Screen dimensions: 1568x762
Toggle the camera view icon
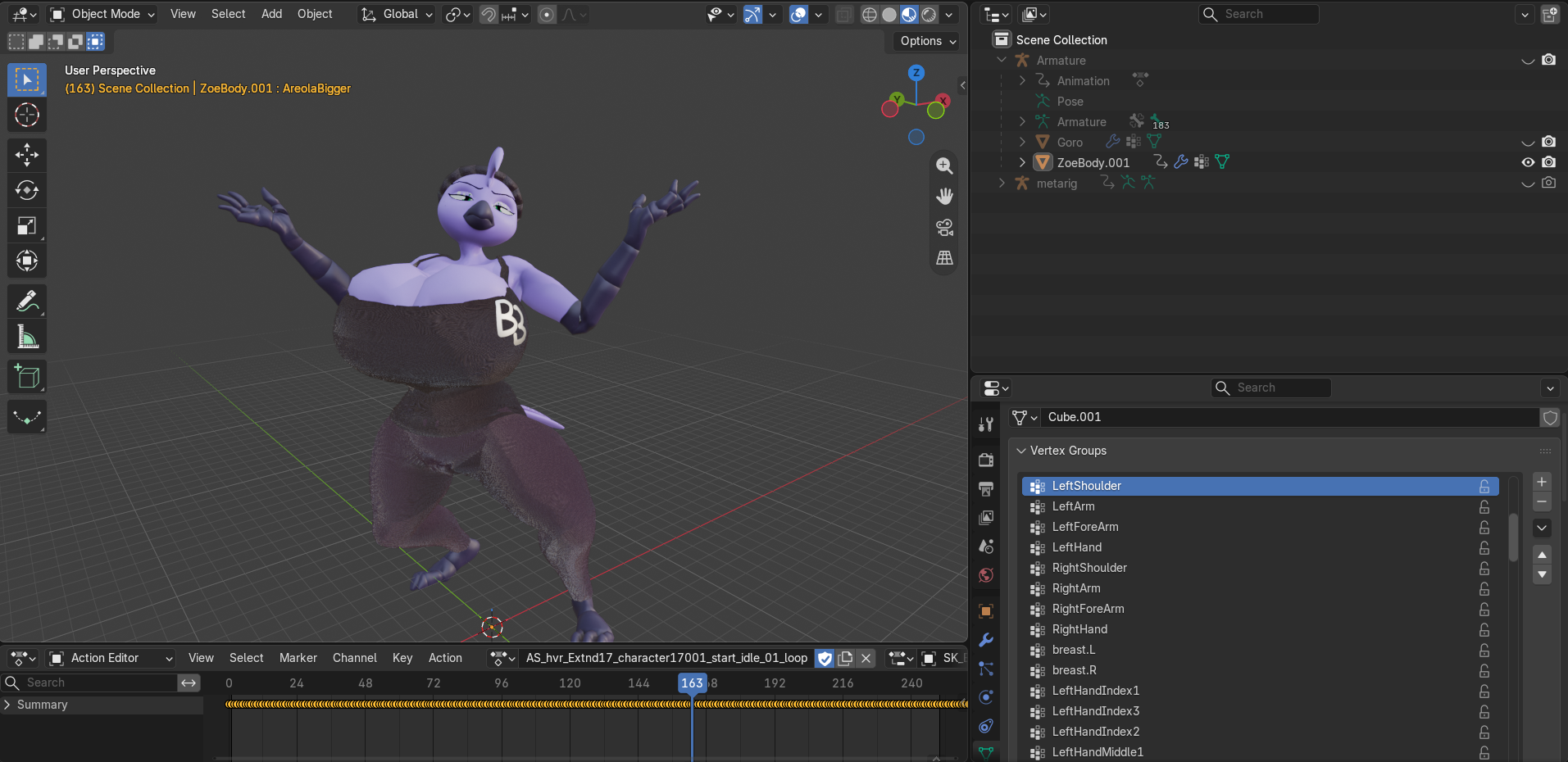(x=944, y=227)
